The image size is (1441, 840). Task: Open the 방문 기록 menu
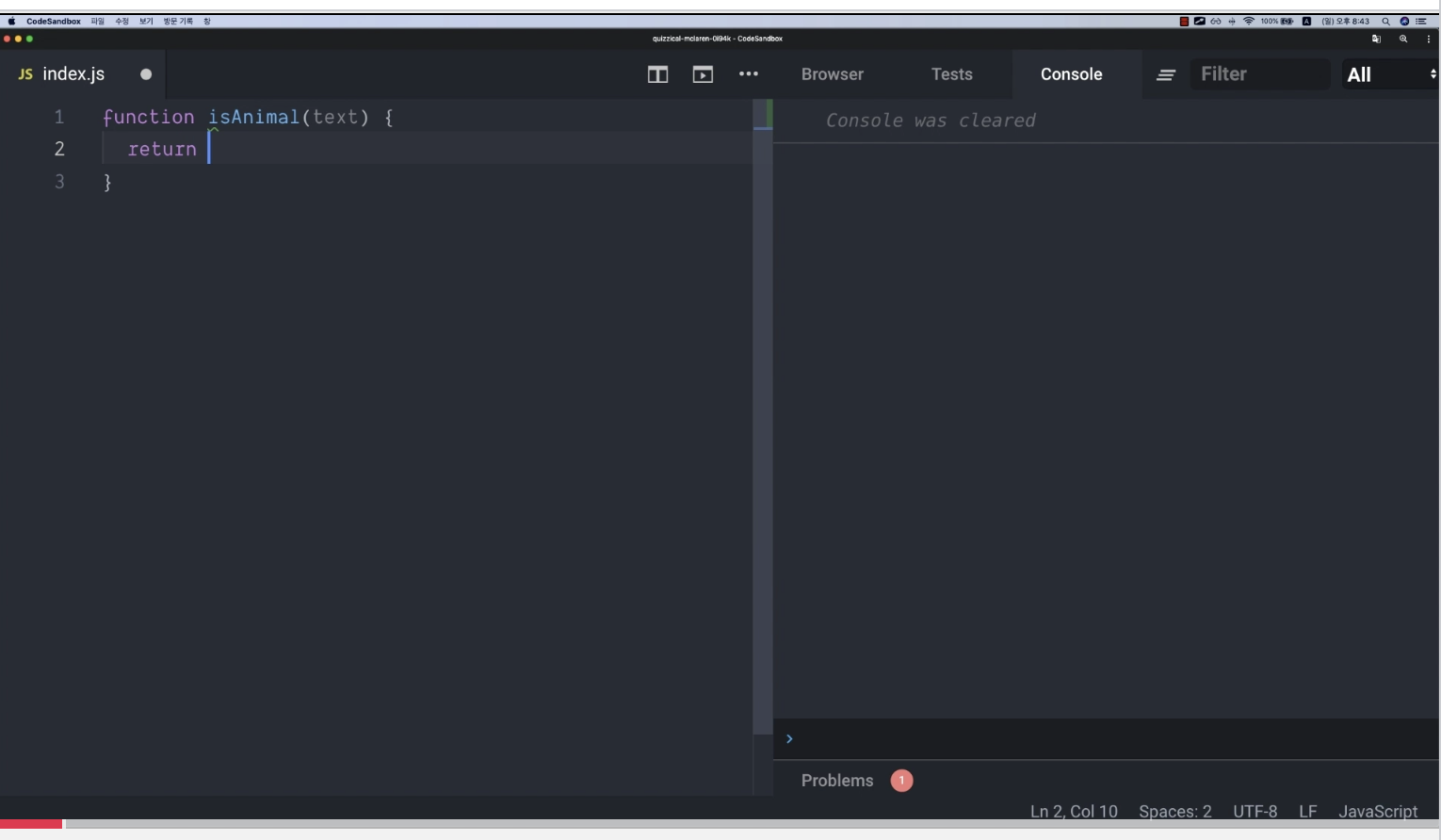[x=178, y=21]
